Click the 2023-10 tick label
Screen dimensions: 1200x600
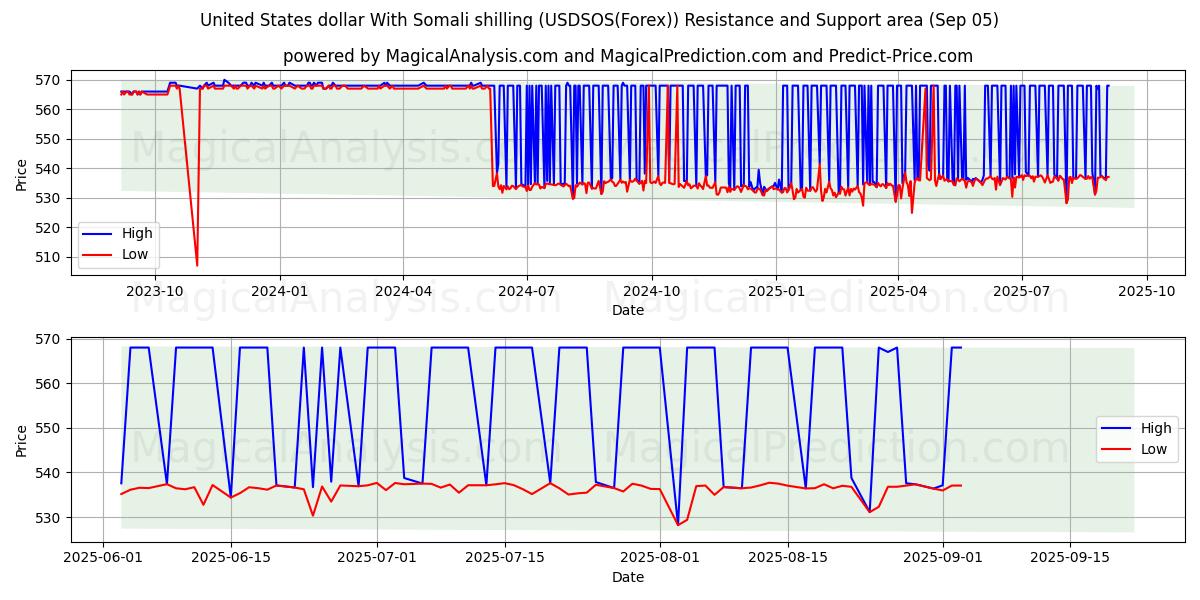click(x=156, y=290)
